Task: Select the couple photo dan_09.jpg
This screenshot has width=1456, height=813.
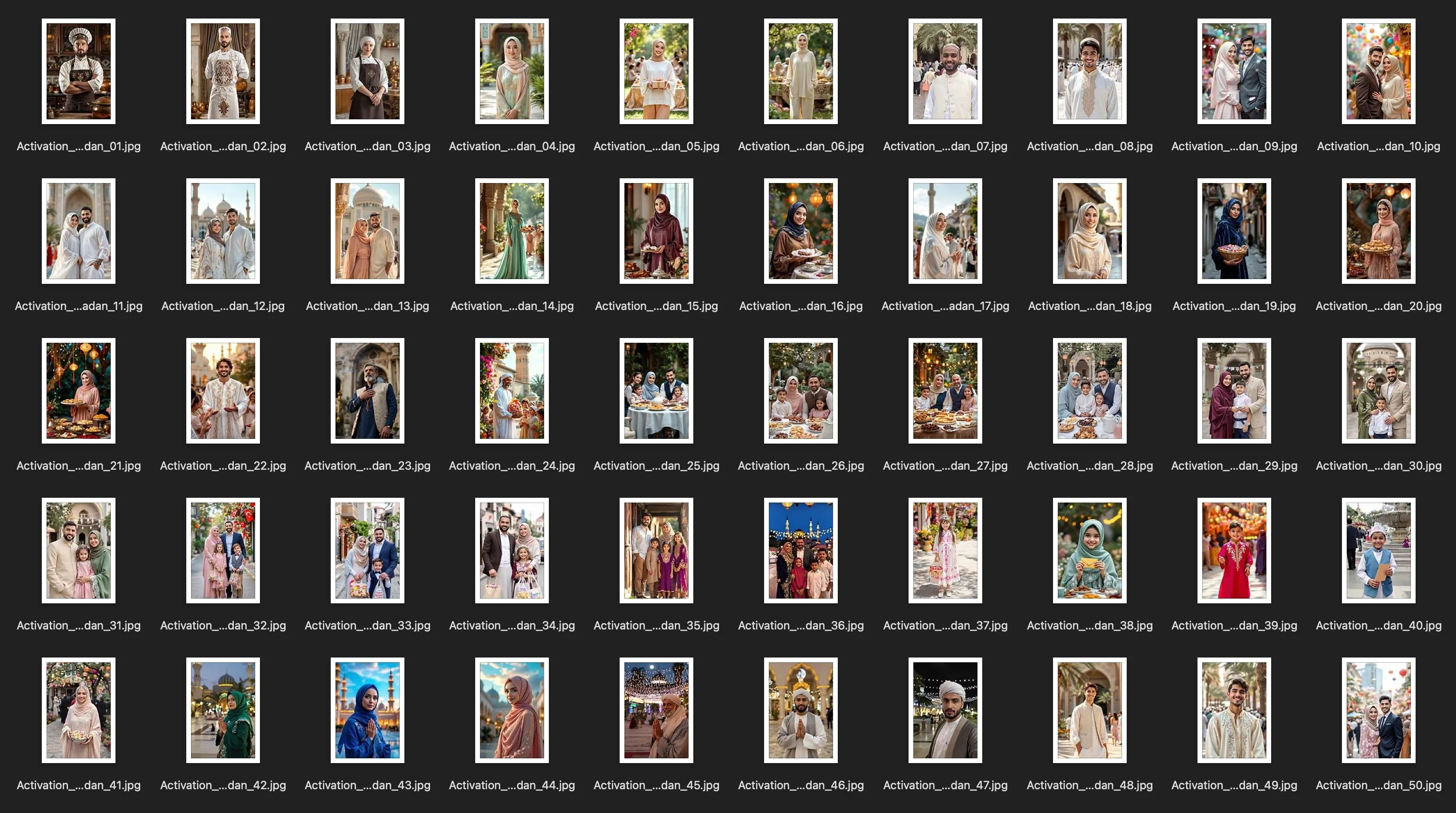Action: [x=1234, y=71]
